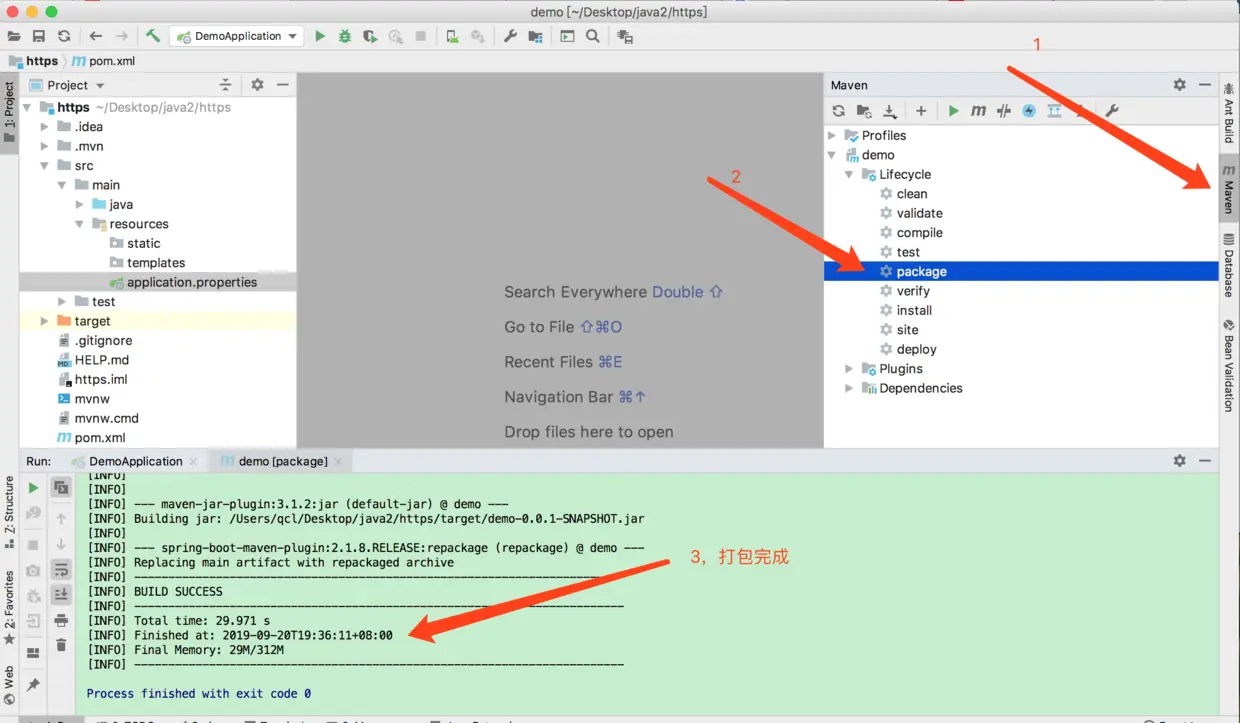
Task: Expand the Dependencies node in Maven panel
Action: pyautogui.click(x=849, y=389)
